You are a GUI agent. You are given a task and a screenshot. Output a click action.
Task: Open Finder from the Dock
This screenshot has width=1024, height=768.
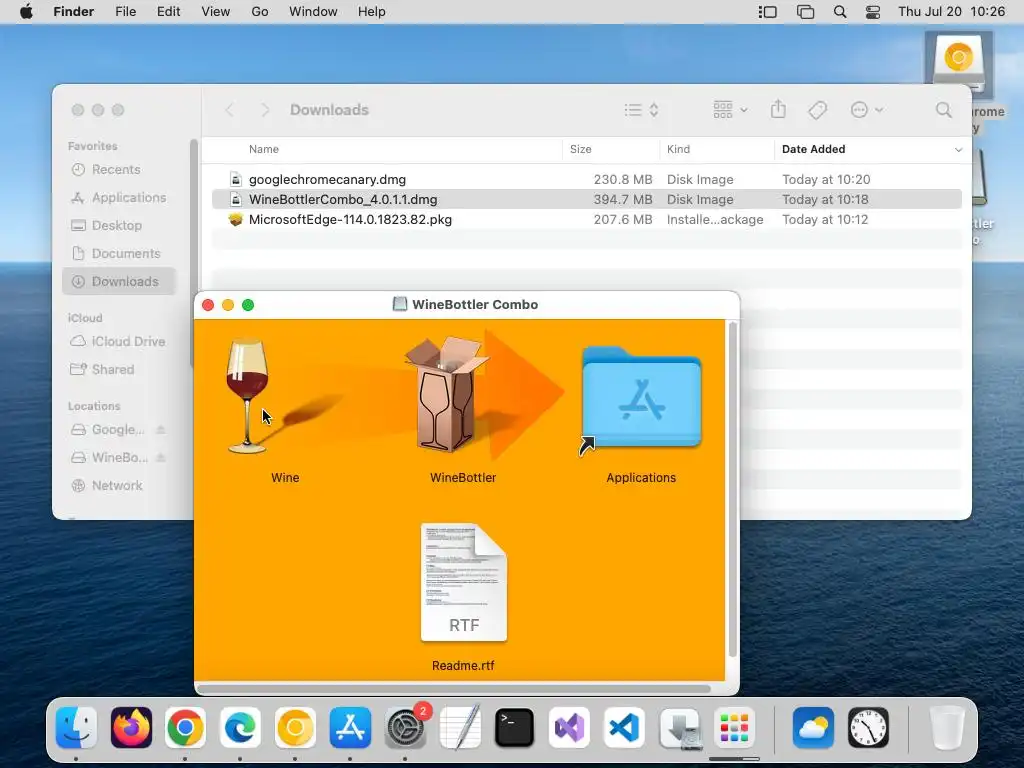point(76,728)
